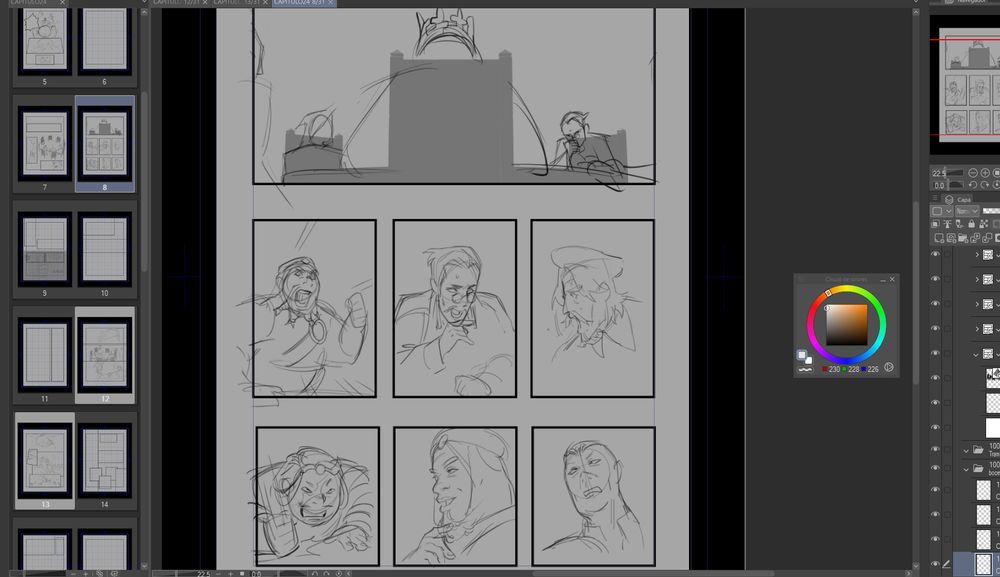Close the CAPITULO24 8/31 tab
The width and height of the screenshot is (1000, 577).
[x=331, y=3]
